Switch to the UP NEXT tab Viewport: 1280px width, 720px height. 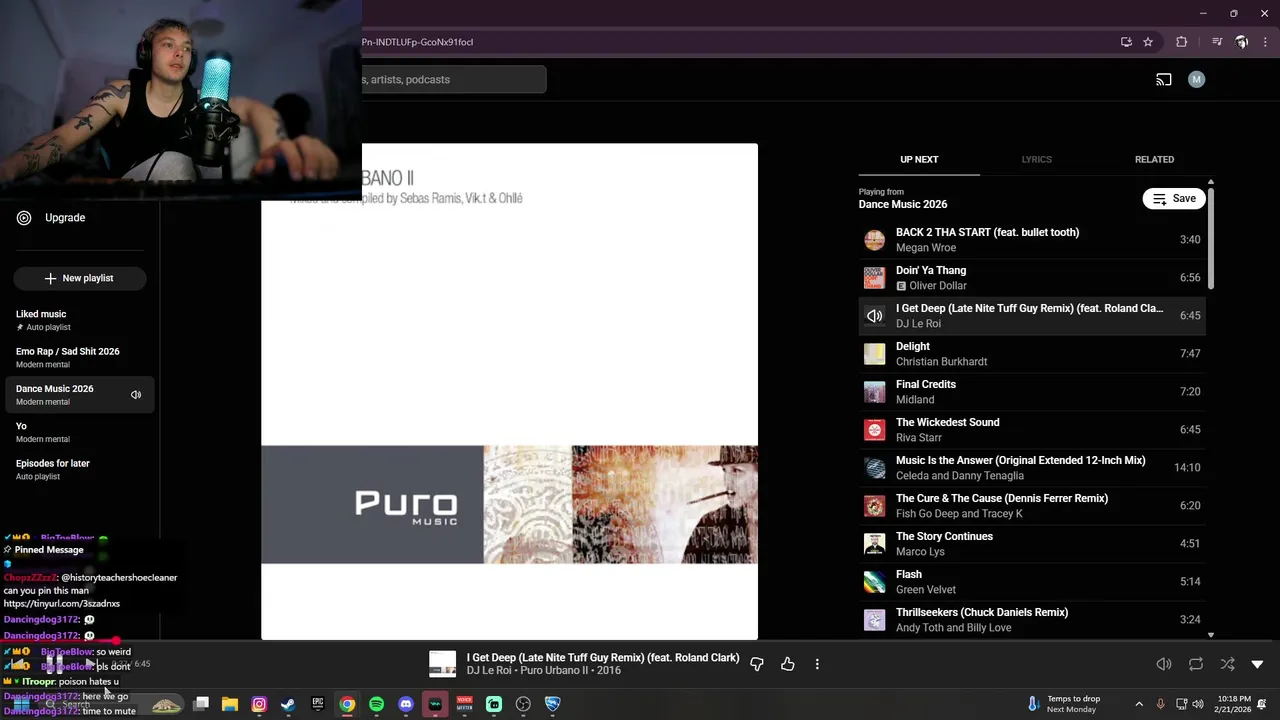919,159
